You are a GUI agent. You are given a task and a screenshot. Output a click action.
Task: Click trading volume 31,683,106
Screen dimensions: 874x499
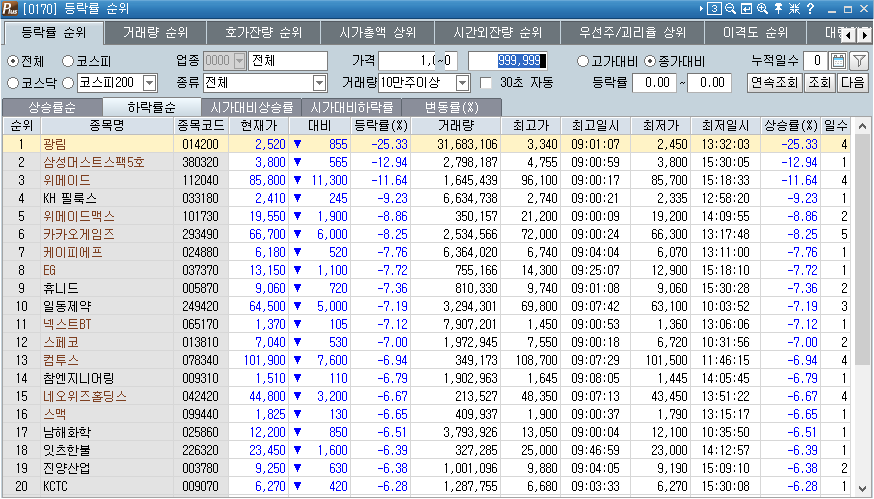tap(467, 144)
